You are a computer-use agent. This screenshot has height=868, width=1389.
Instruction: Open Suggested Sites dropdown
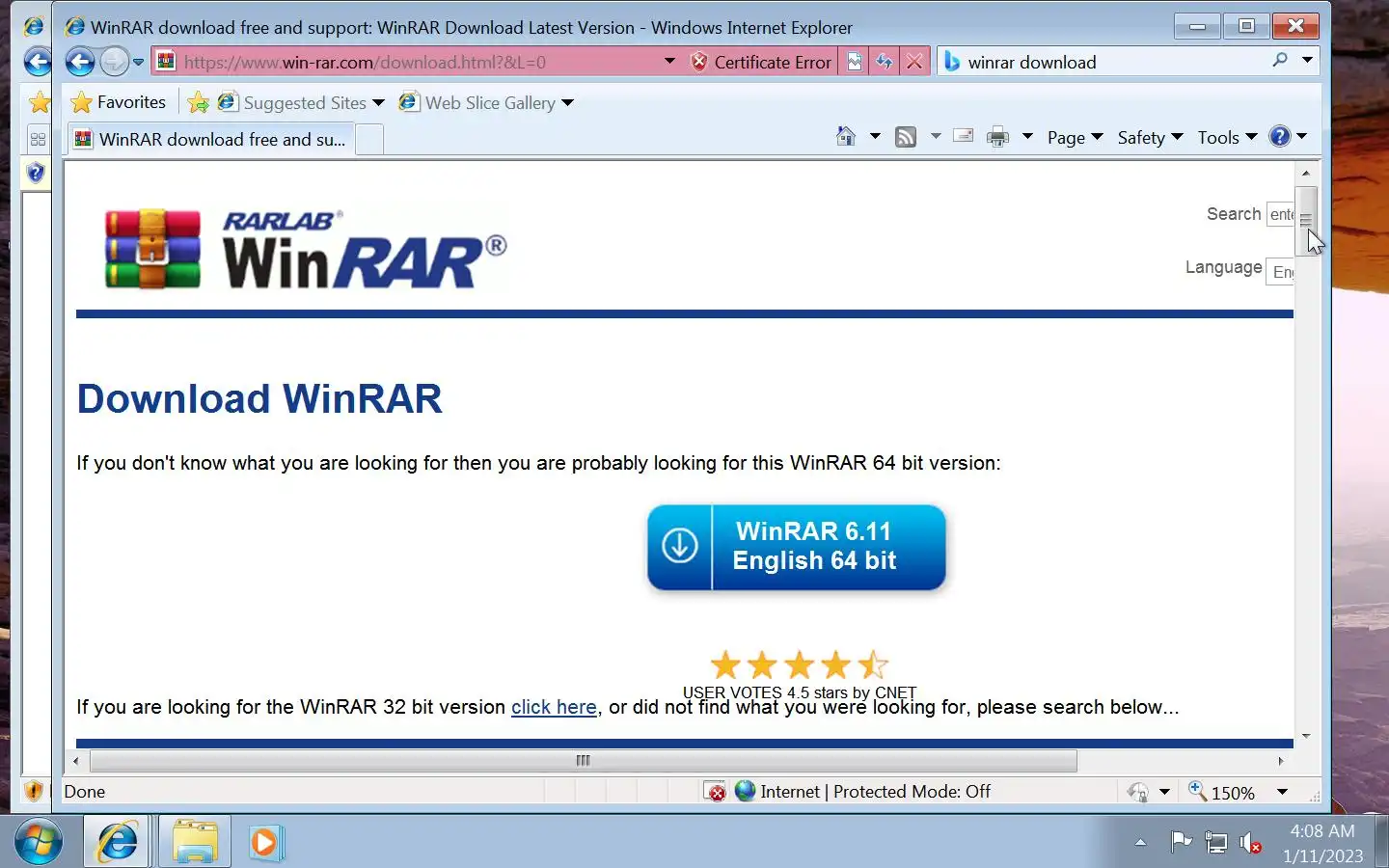coord(301,102)
